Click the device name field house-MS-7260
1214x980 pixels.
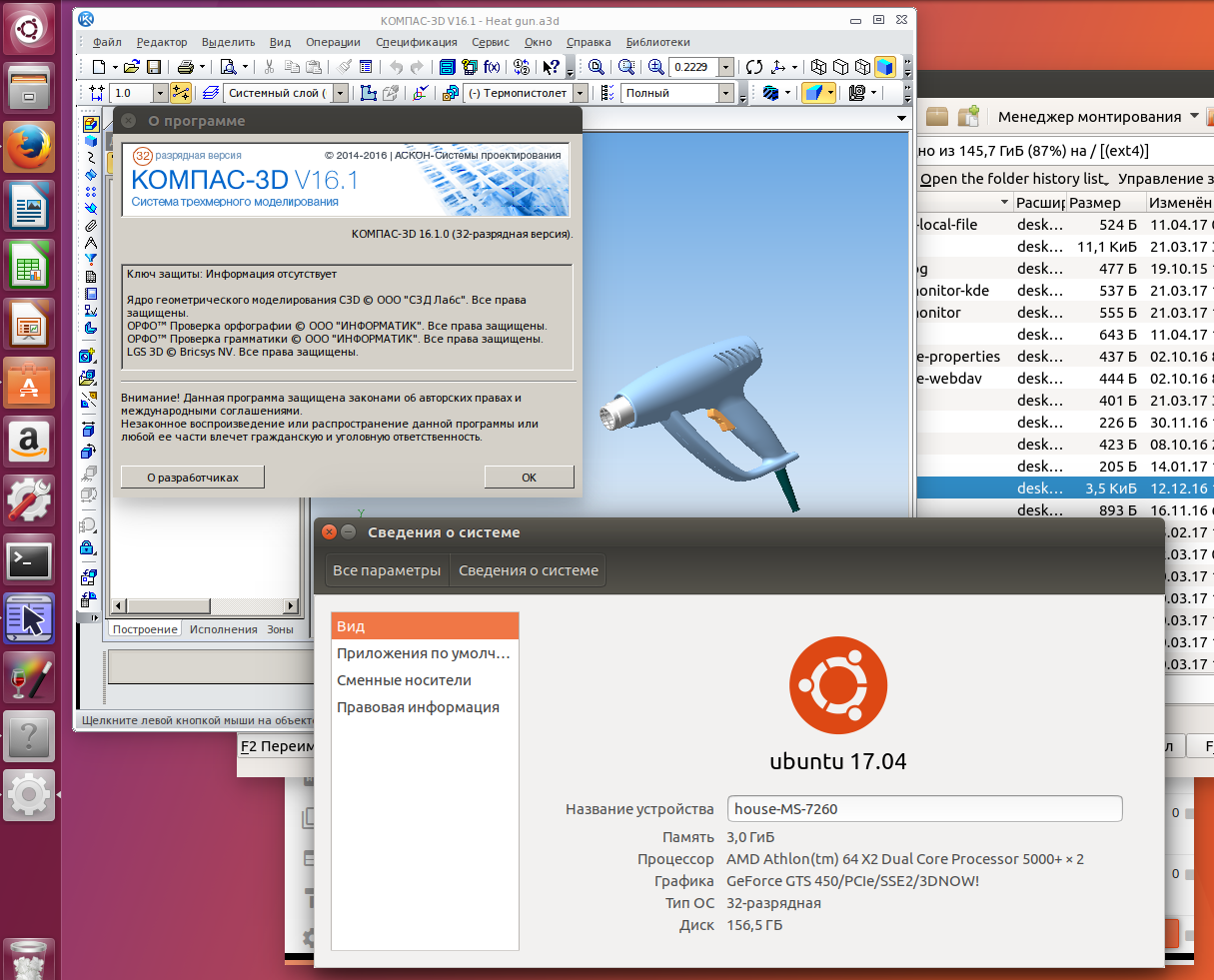[924, 809]
